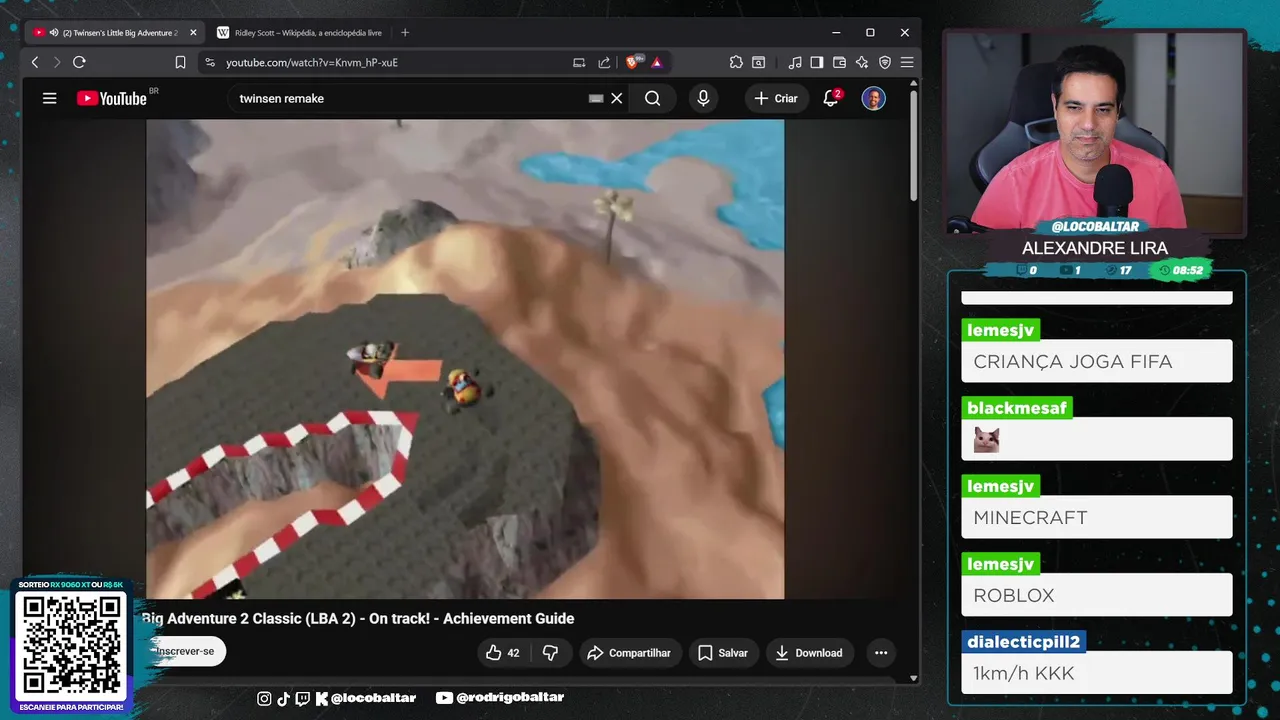This screenshot has width=1280, height=720.
Task: Open the three-dot more actions menu
Action: coord(881,653)
